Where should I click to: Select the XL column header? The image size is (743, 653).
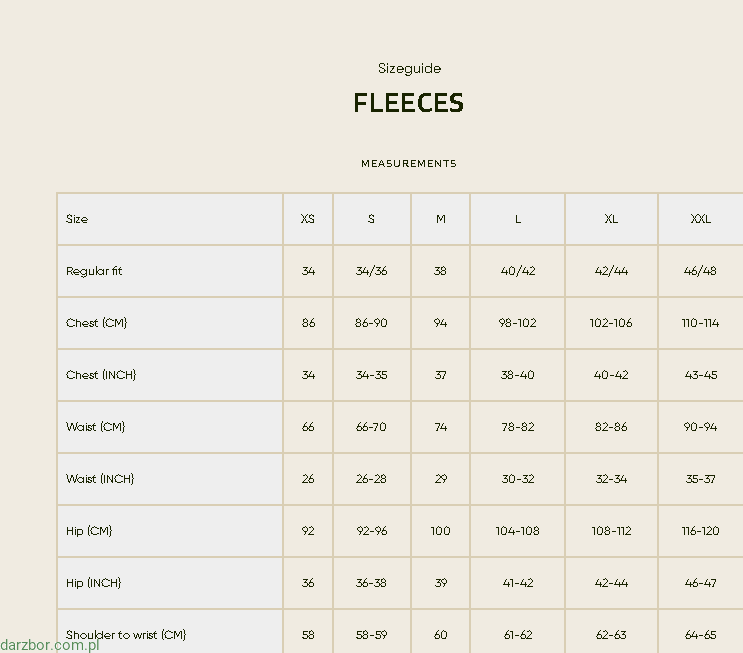(x=611, y=219)
